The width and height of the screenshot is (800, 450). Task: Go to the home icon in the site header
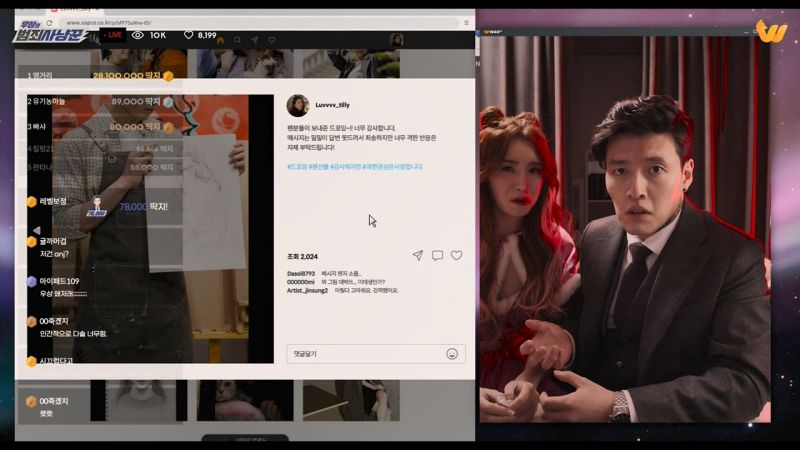click(220, 40)
